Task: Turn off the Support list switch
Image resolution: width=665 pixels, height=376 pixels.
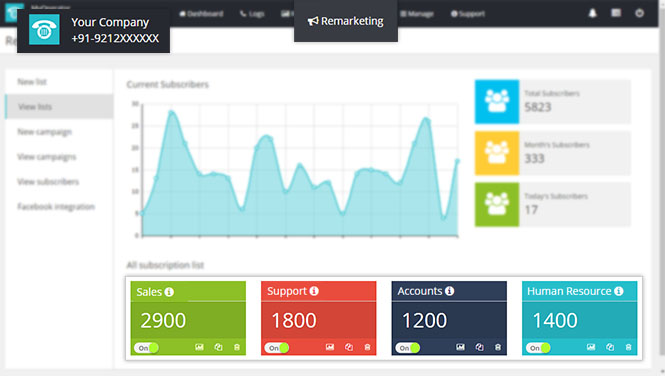Action: point(277,348)
